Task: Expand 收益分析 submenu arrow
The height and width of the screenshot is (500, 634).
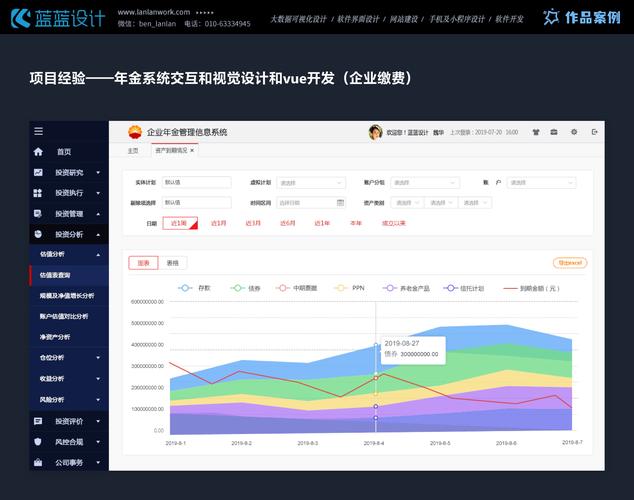Action: point(98,379)
